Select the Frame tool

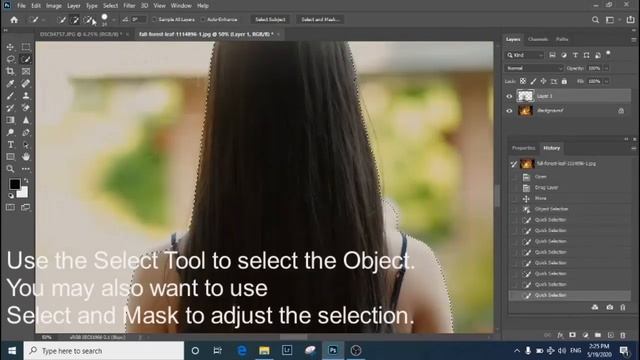26,71
